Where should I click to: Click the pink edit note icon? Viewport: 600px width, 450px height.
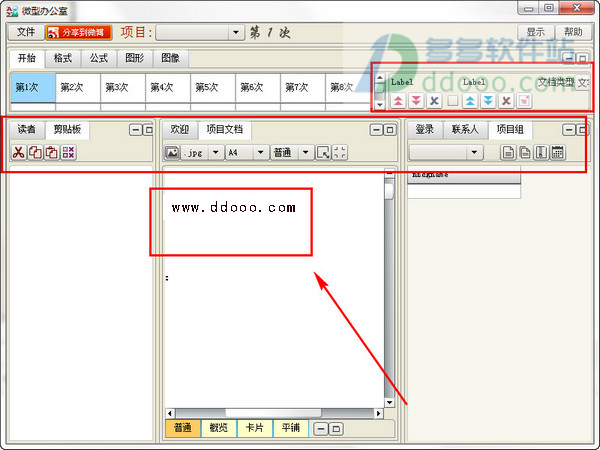(x=524, y=101)
